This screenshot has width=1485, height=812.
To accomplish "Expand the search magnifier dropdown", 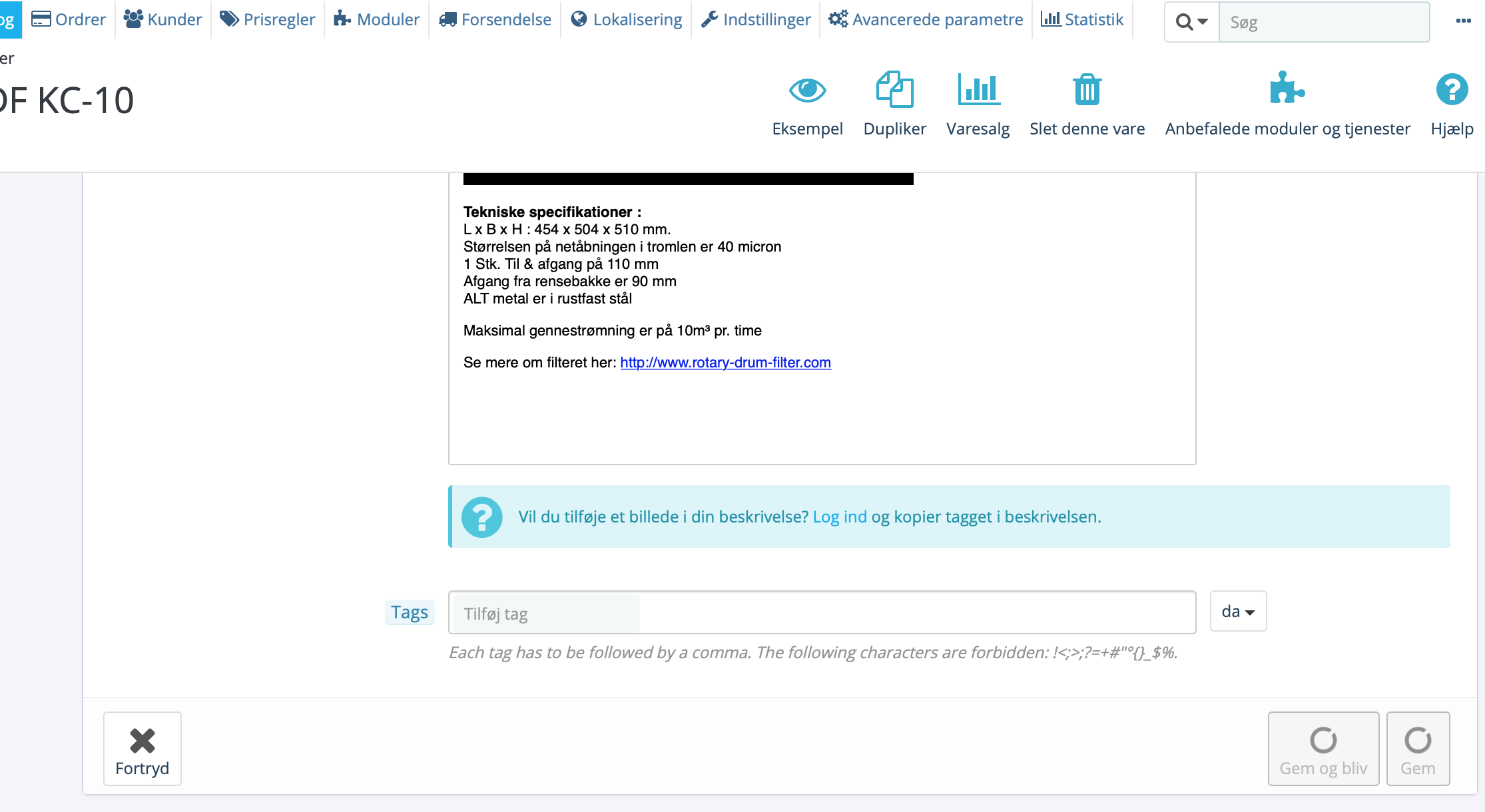I will (x=1191, y=22).
